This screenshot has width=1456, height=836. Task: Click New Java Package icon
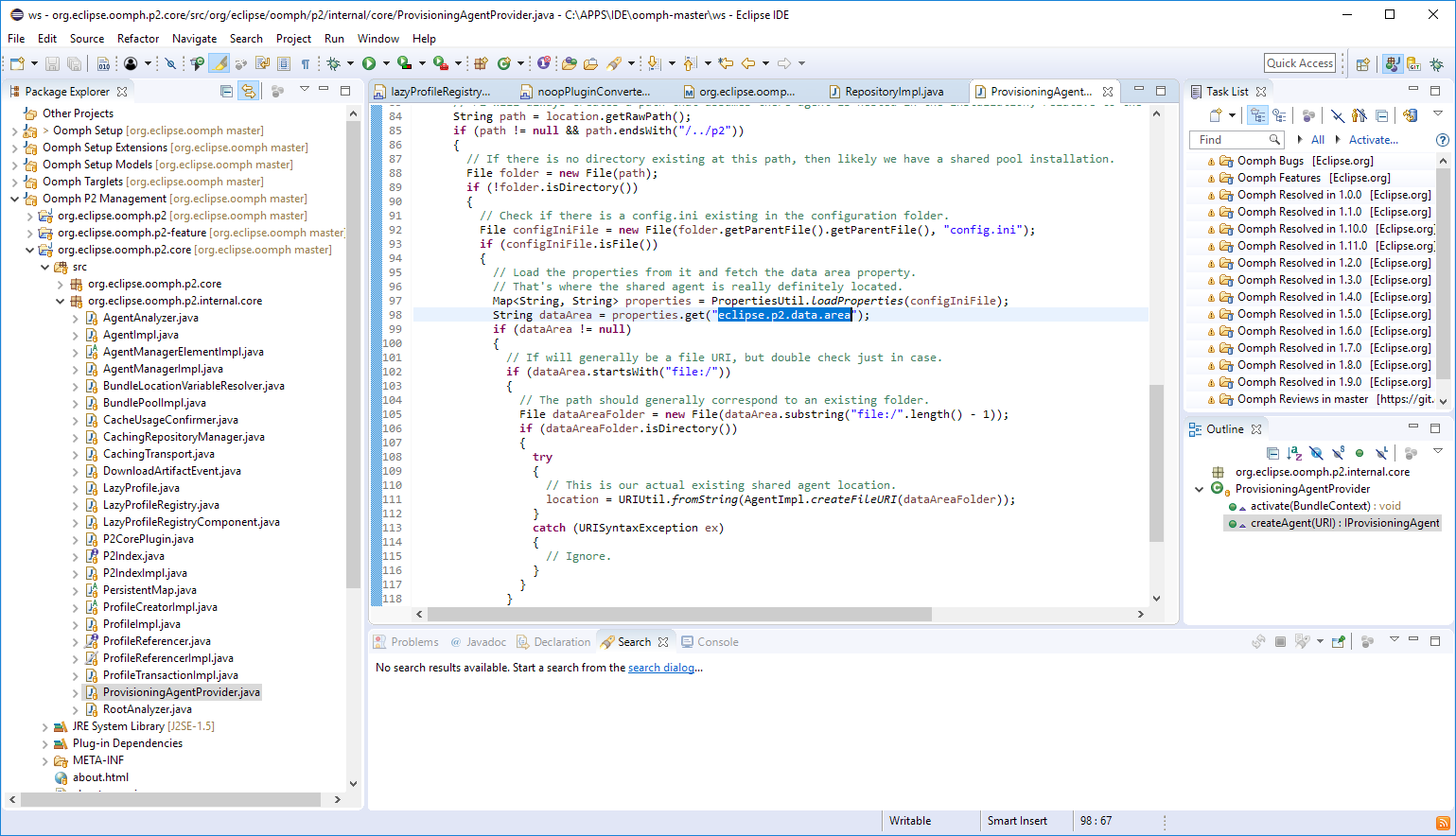(480, 63)
